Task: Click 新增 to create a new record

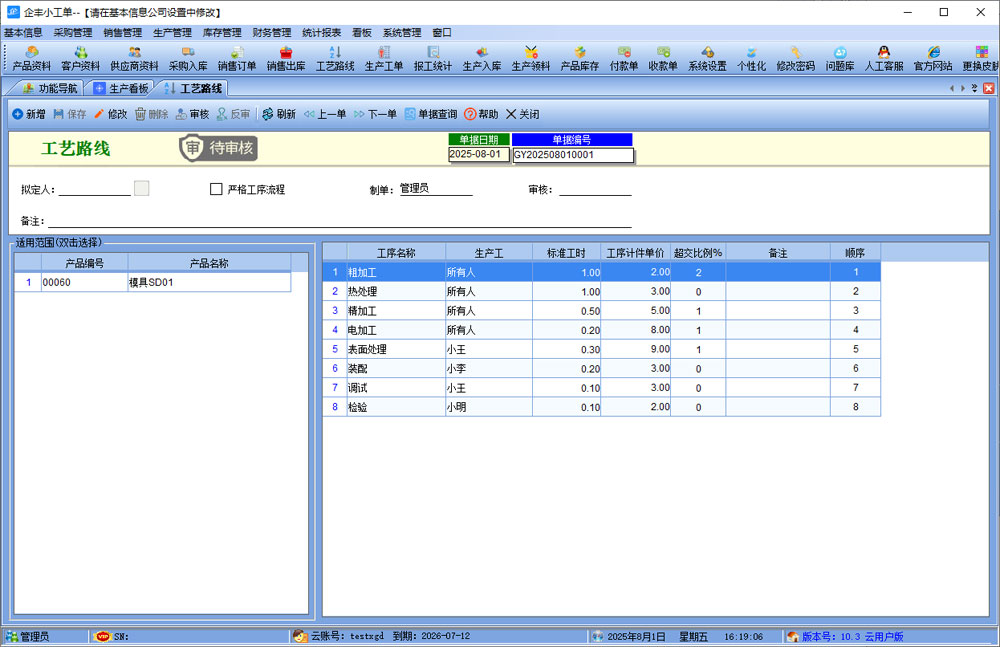Action: click(x=29, y=114)
